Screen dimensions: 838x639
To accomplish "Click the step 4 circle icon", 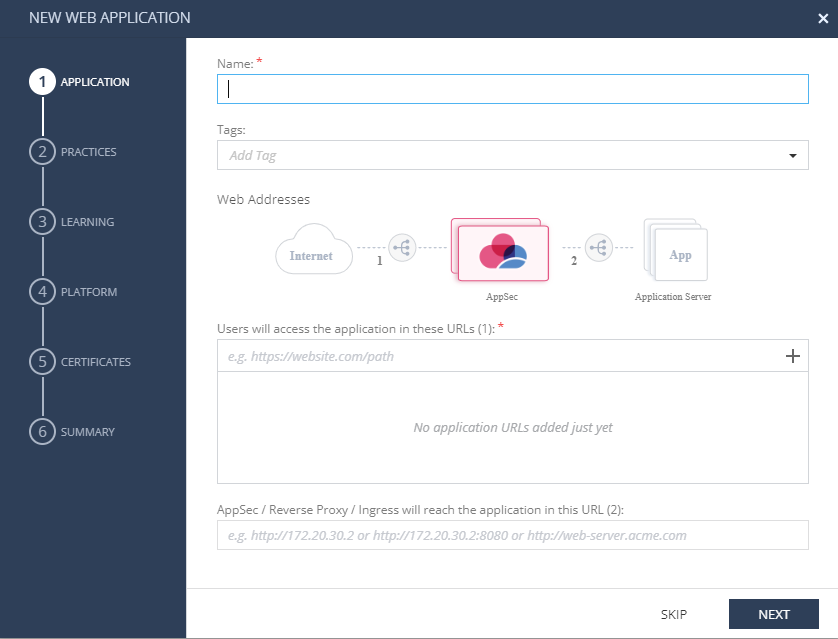I will point(42,292).
